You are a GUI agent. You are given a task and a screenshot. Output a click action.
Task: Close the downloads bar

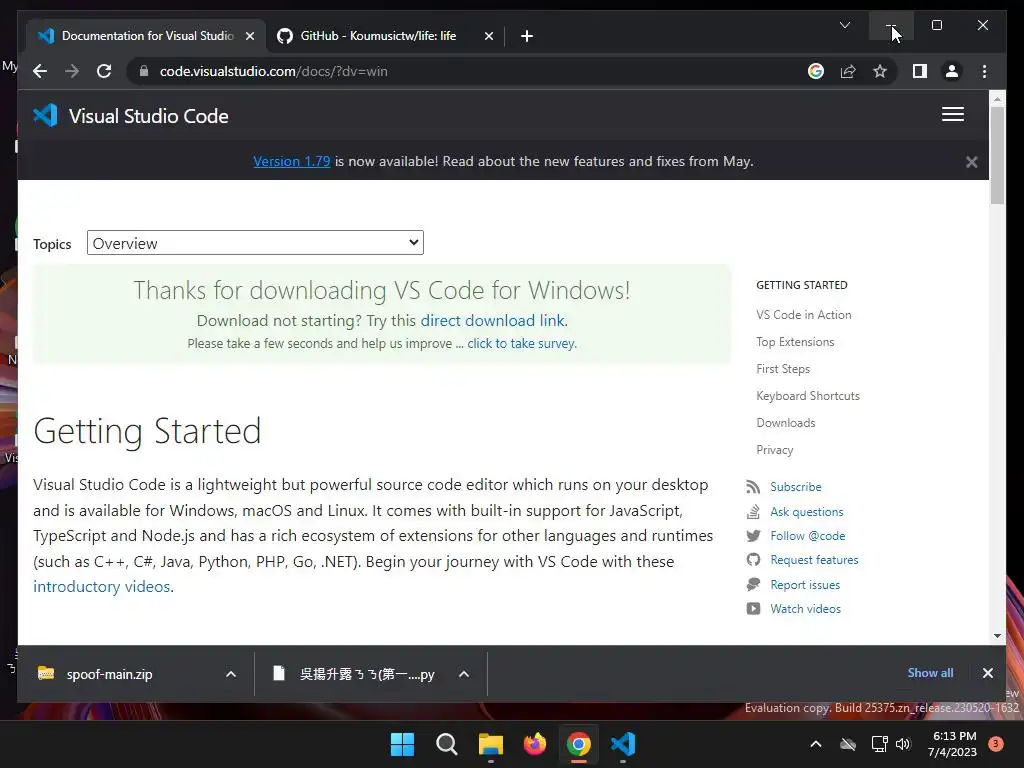987,673
